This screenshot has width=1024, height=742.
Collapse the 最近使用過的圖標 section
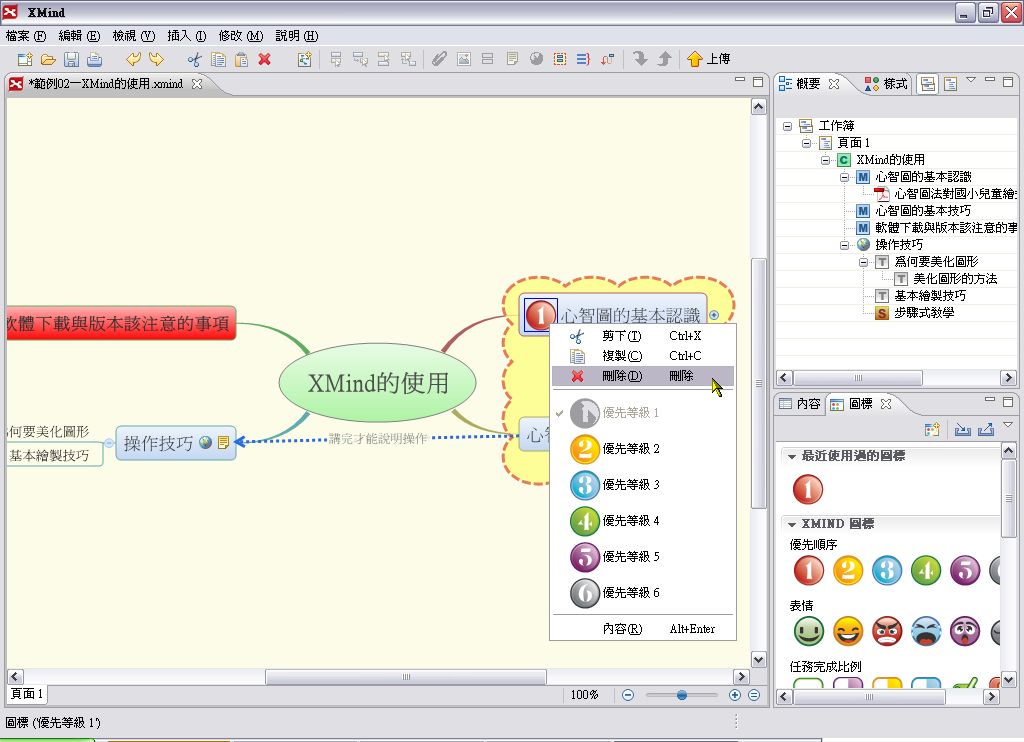tap(792, 456)
